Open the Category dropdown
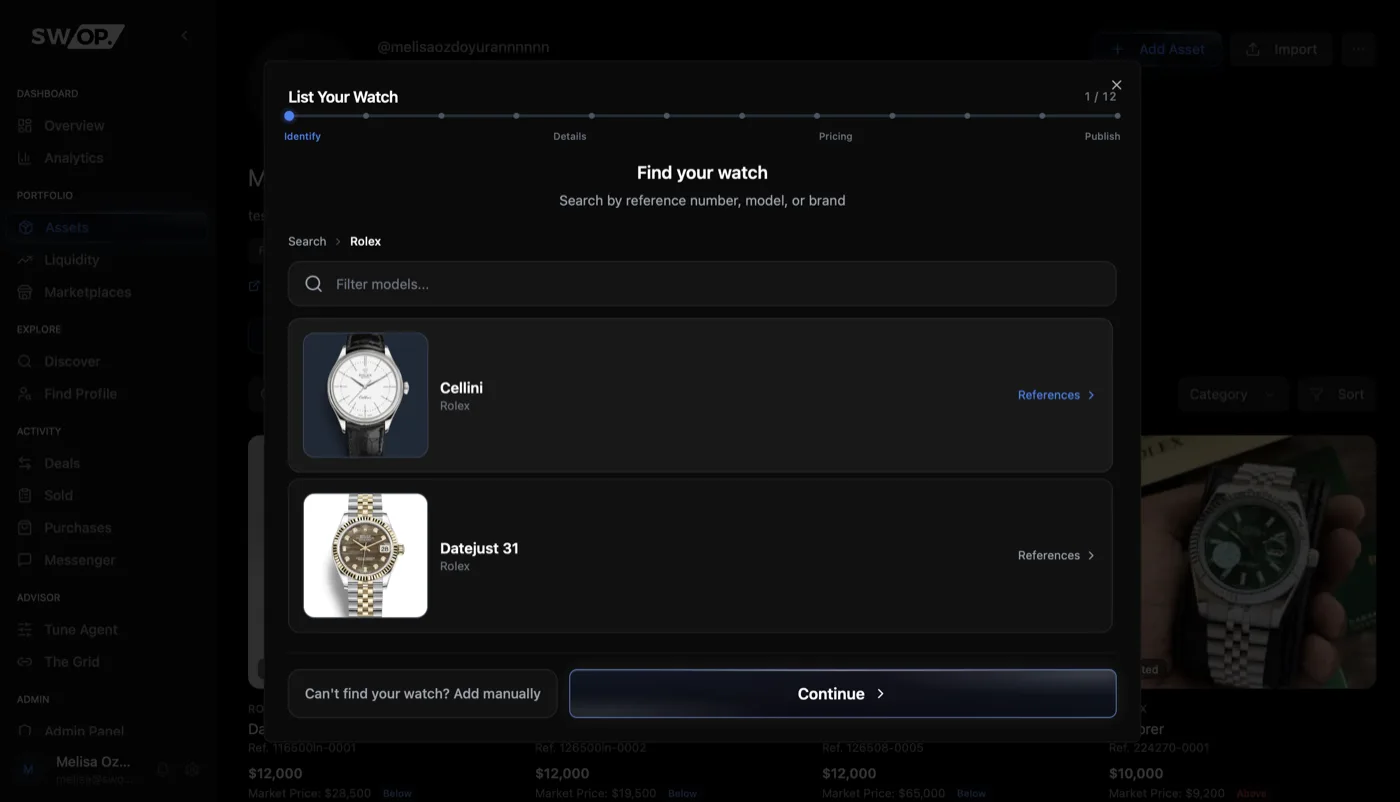The height and width of the screenshot is (802, 1400). pyautogui.click(x=1233, y=394)
